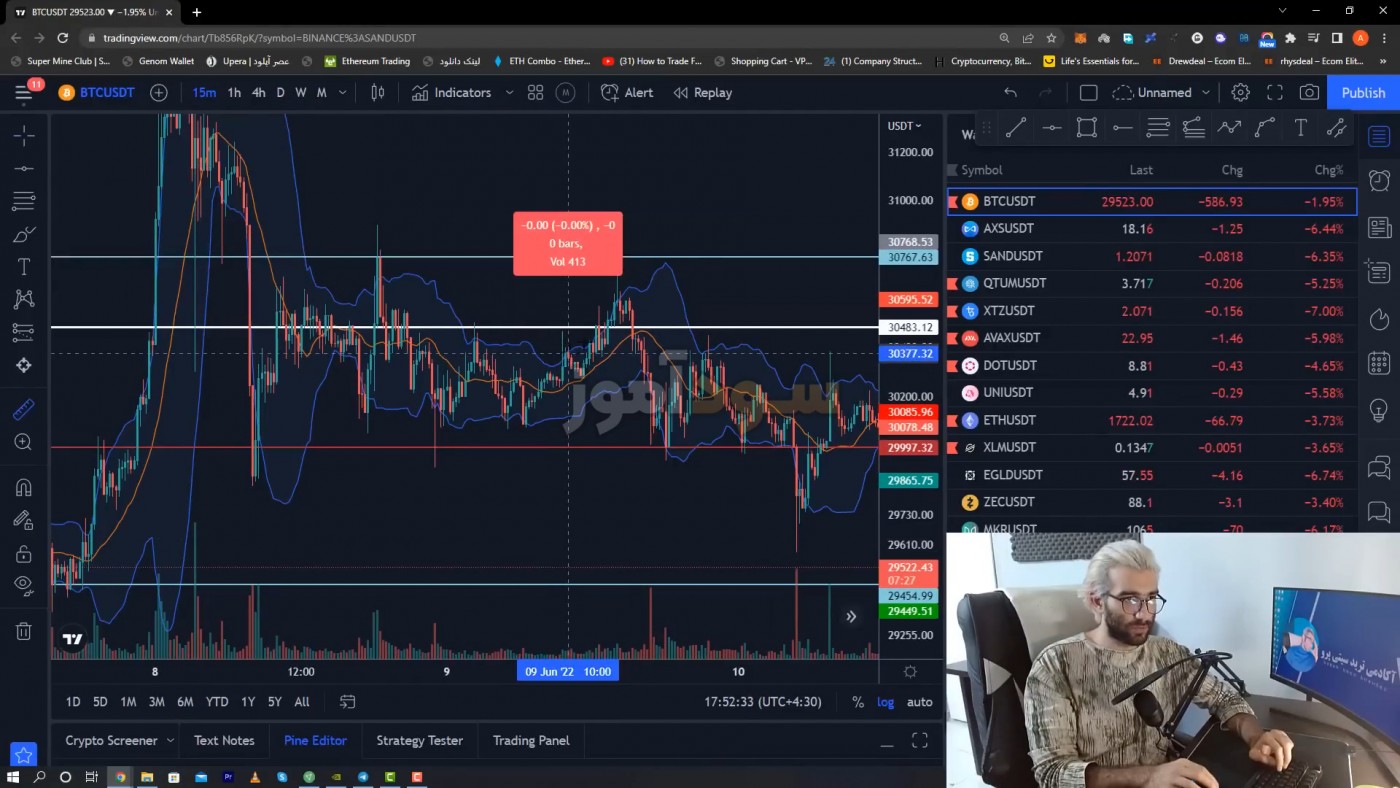Viewport: 1400px width, 788px height.
Task: Expand the timeframe interval dropdown arrow
Action: point(343,93)
